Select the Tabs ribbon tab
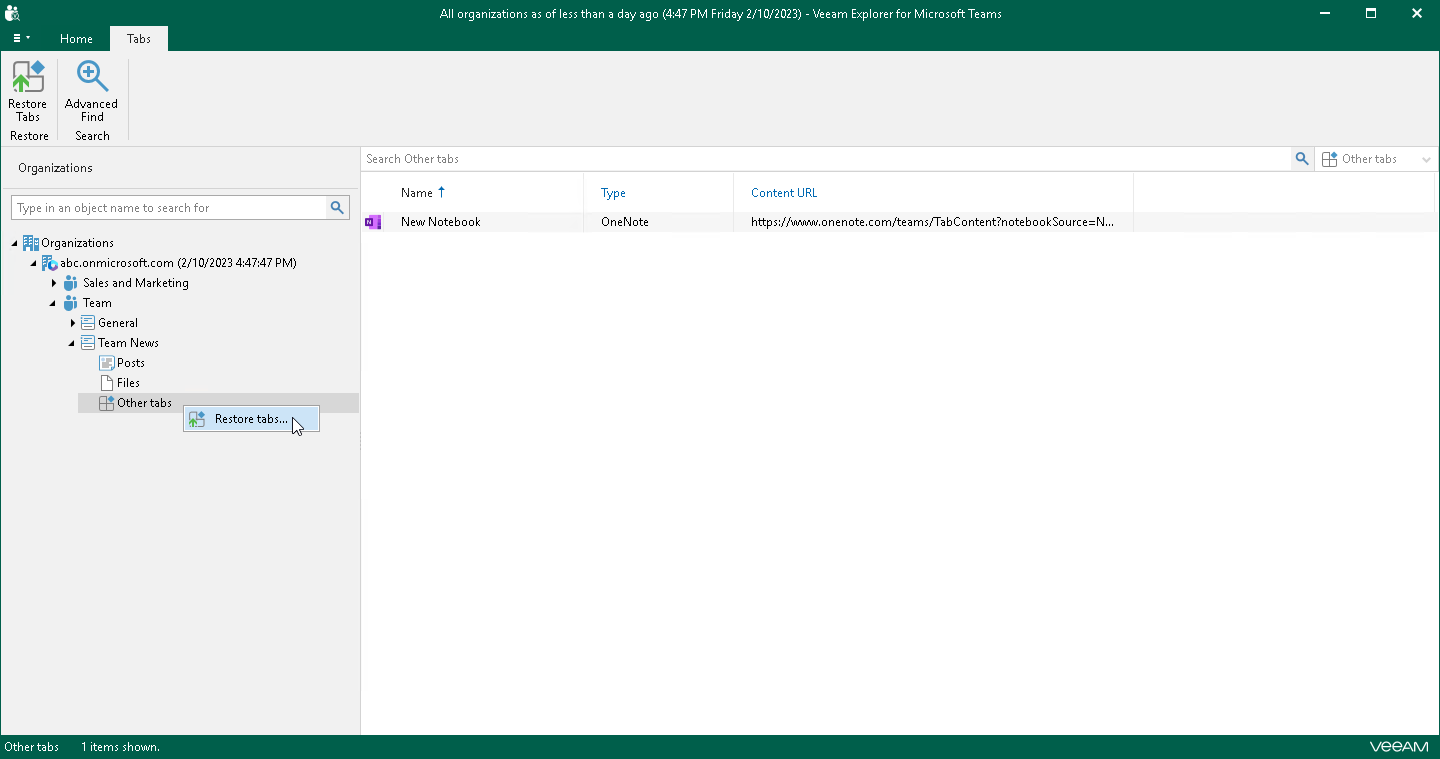 coord(139,38)
